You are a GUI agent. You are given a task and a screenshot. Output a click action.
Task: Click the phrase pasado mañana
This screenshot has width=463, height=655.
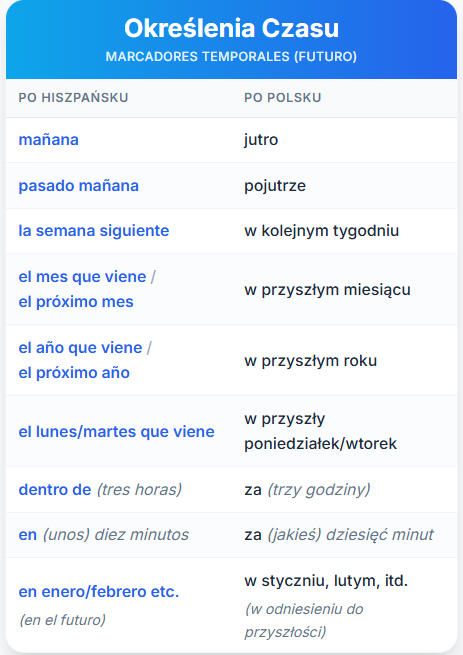click(79, 185)
